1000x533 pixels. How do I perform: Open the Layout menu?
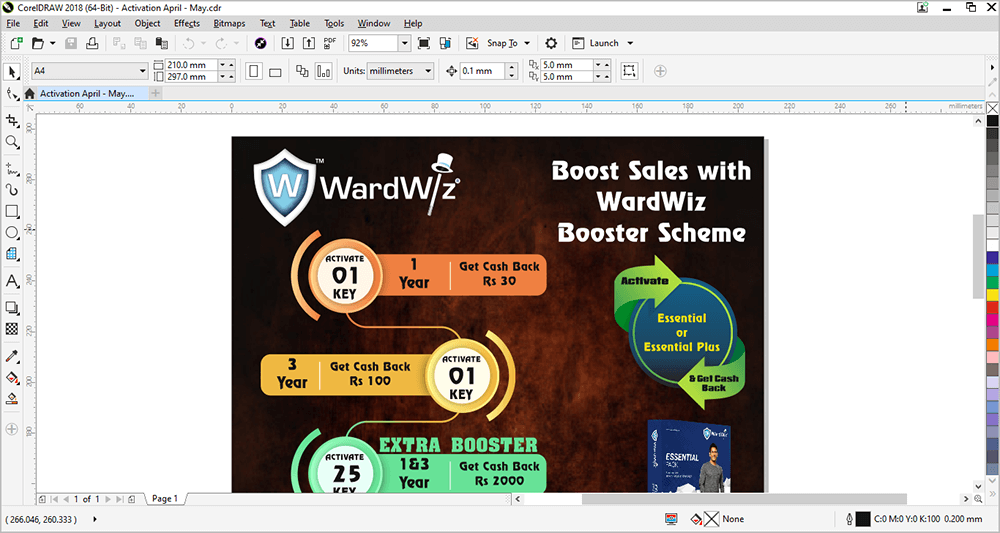click(x=107, y=24)
